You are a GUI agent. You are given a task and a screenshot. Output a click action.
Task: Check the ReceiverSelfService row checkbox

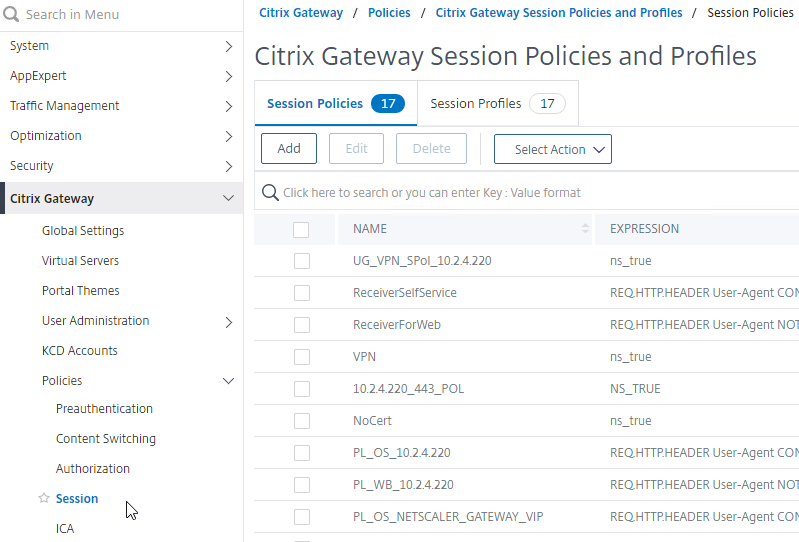tap(302, 293)
